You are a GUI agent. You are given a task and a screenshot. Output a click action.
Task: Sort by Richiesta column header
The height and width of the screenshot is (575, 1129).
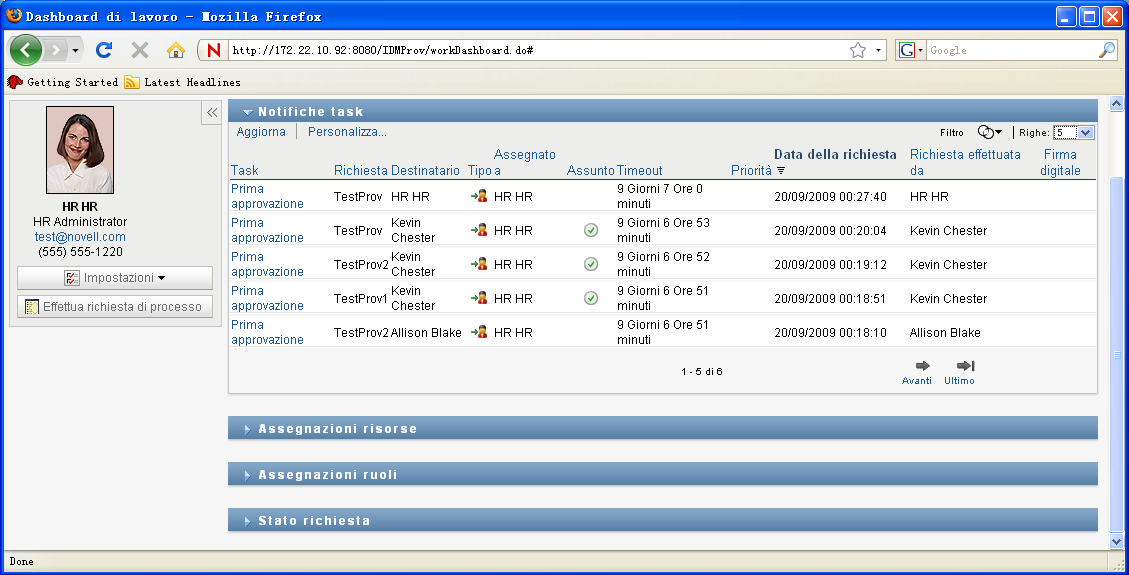tap(361, 171)
